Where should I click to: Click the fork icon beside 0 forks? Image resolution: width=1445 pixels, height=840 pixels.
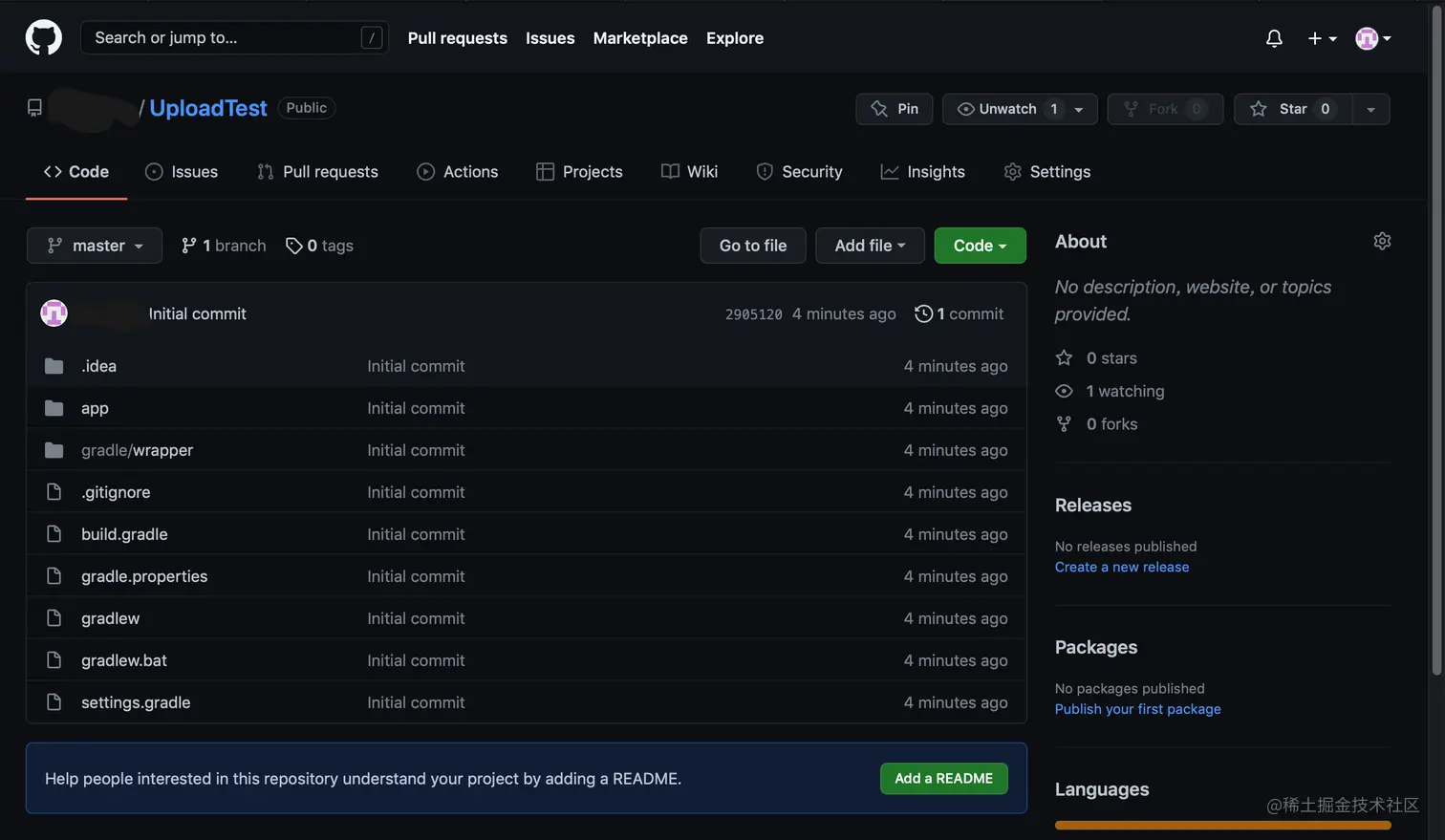(x=1064, y=423)
